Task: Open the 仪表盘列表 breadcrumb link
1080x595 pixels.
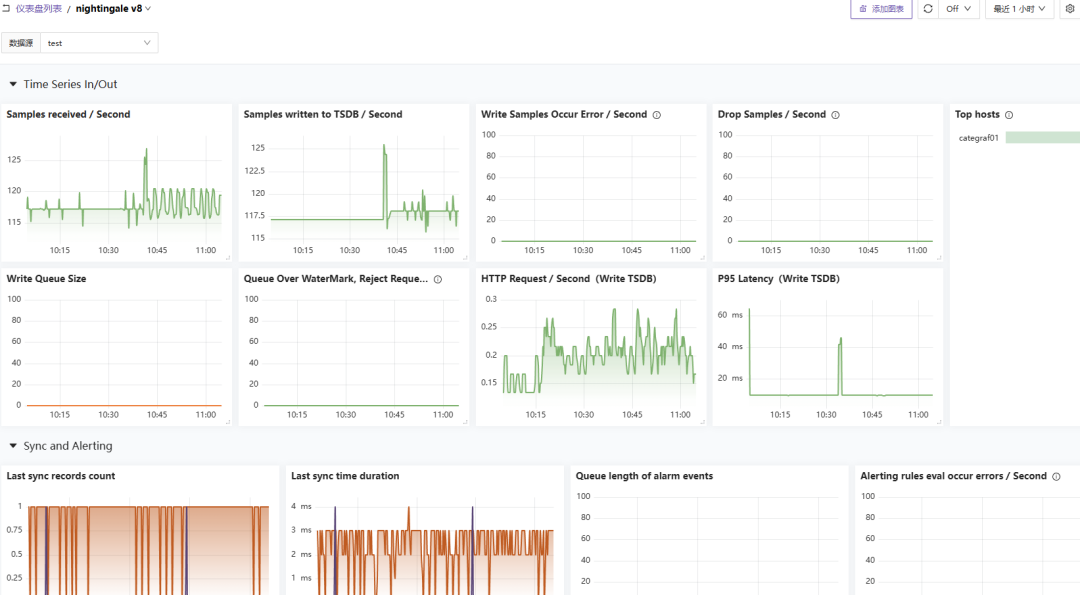Action: click(39, 8)
